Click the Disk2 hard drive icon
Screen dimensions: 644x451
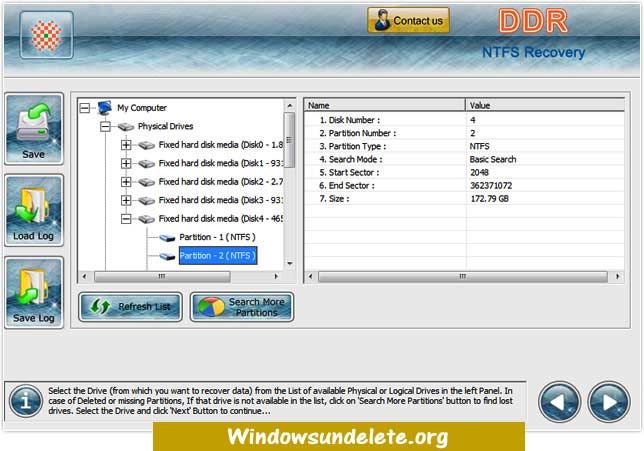[x=146, y=182]
